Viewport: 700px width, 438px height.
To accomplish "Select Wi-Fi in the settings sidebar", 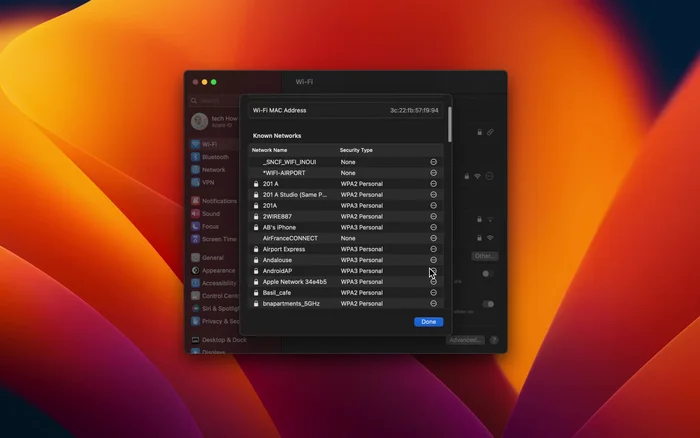I will click(x=209, y=144).
